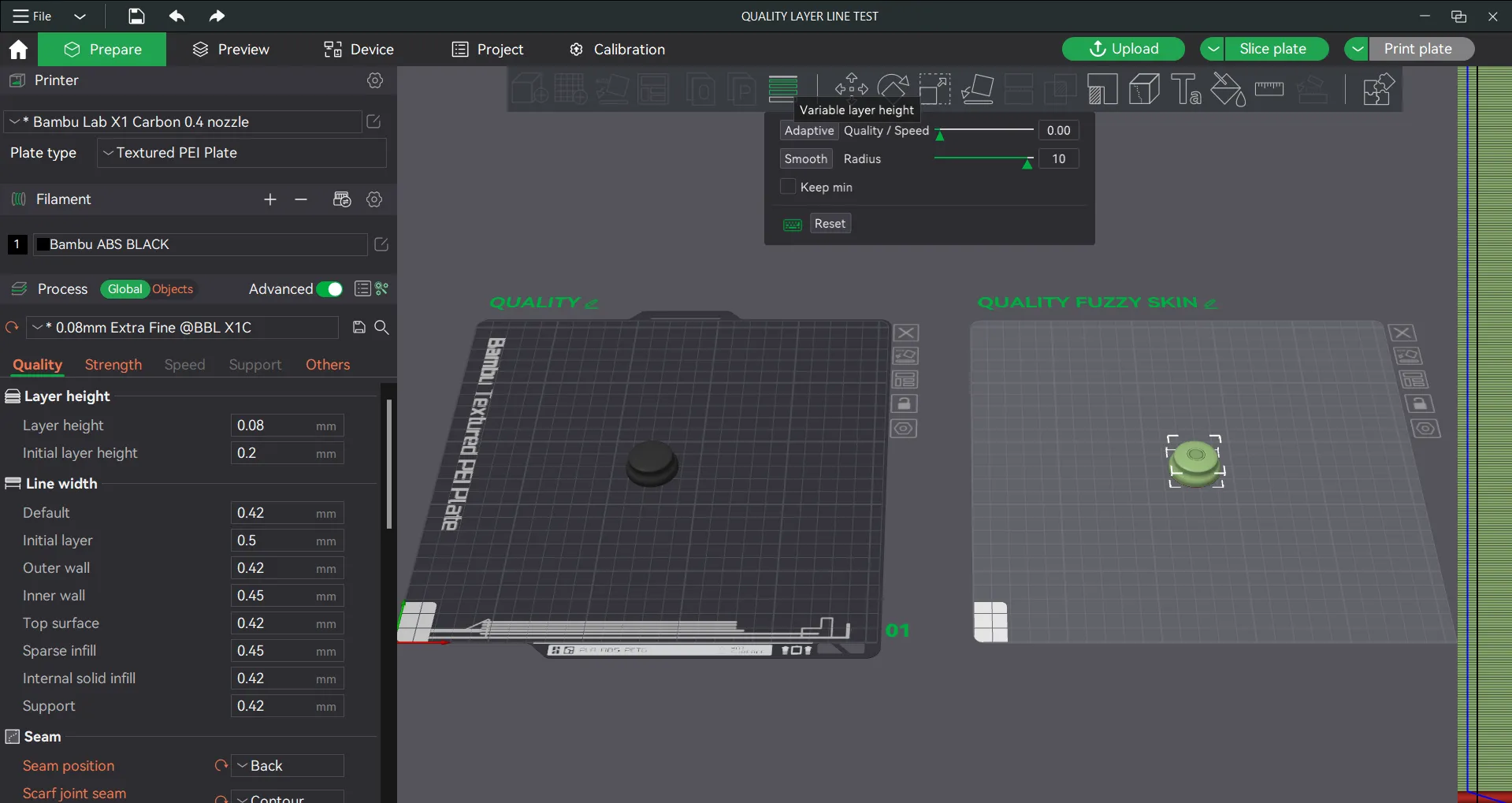Toggle lock on the QUALITY plate
Image resolution: width=1512 pixels, height=803 pixels.
click(904, 404)
